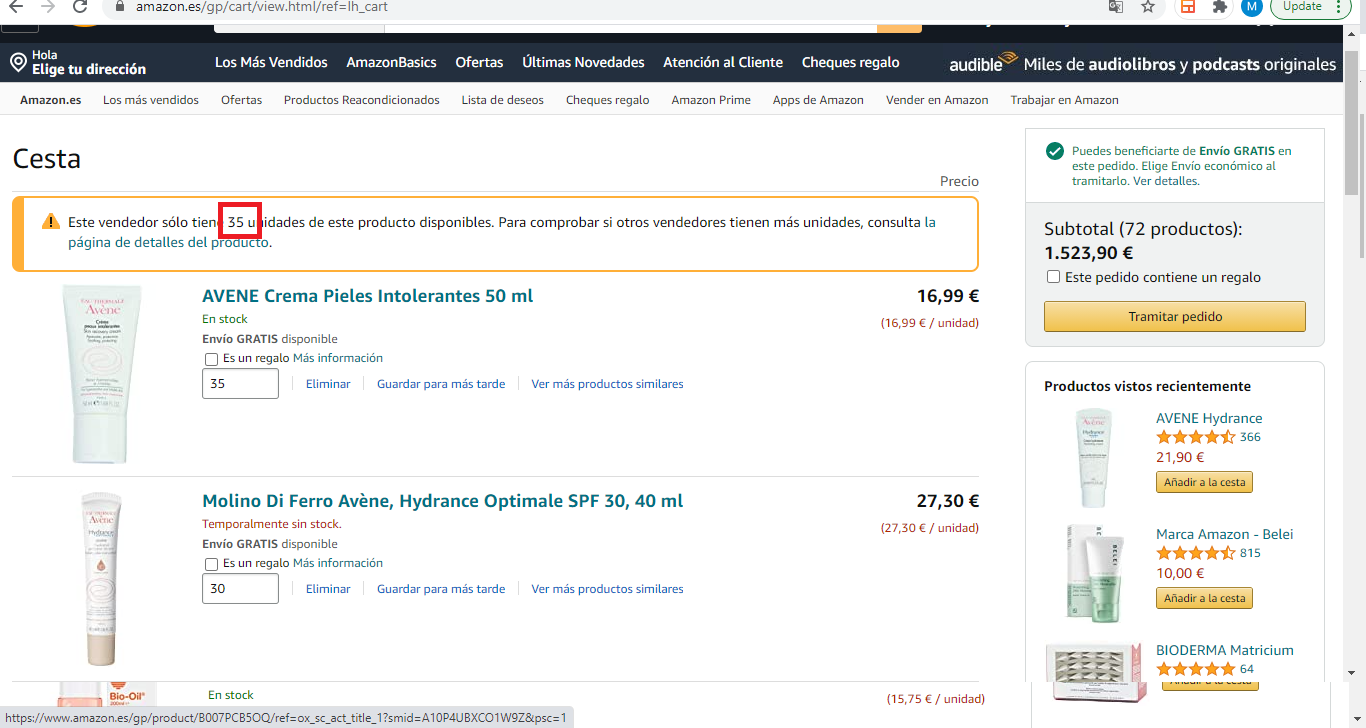Image resolution: width=1366 pixels, height=728 pixels.
Task: Click Amazon.es in the white sub-navigation bar
Action: click(x=50, y=100)
